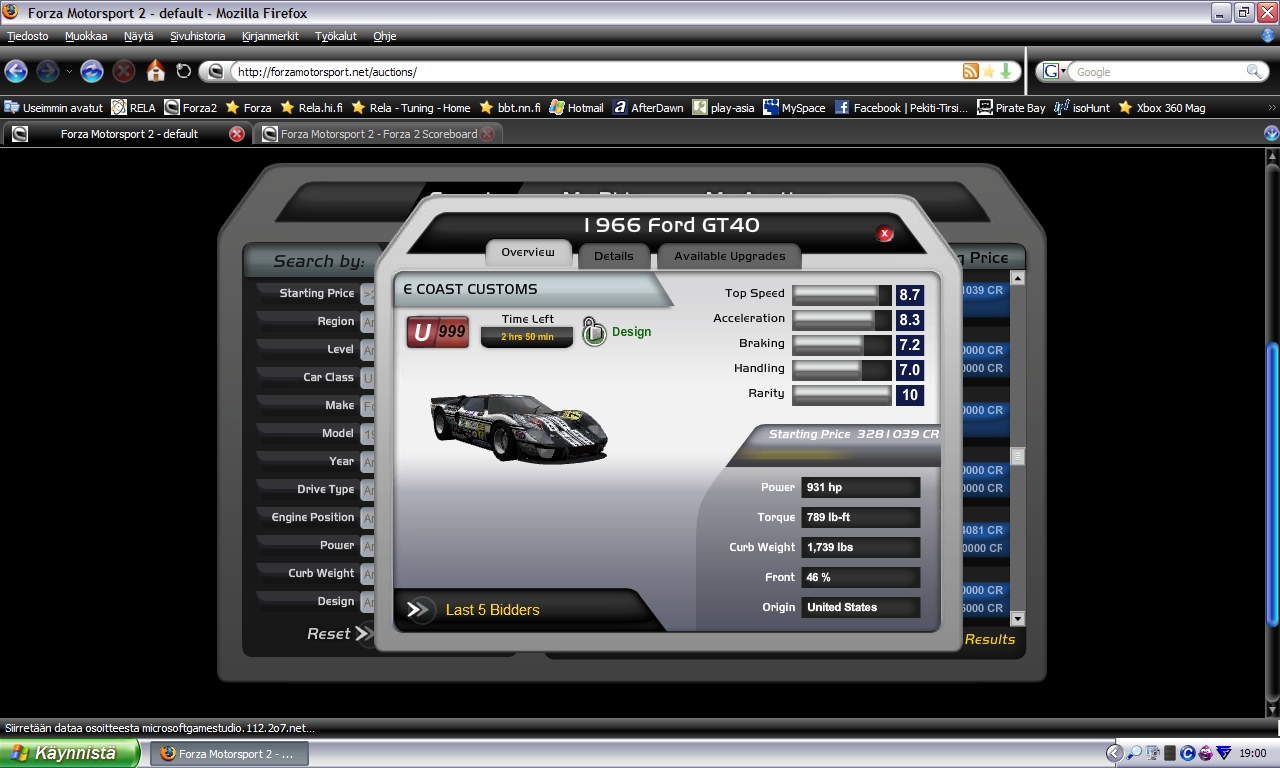The width and height of the screenshot is (1280, 768).
Task: Open the Available Upgrades tab
Action: point(729,256)
